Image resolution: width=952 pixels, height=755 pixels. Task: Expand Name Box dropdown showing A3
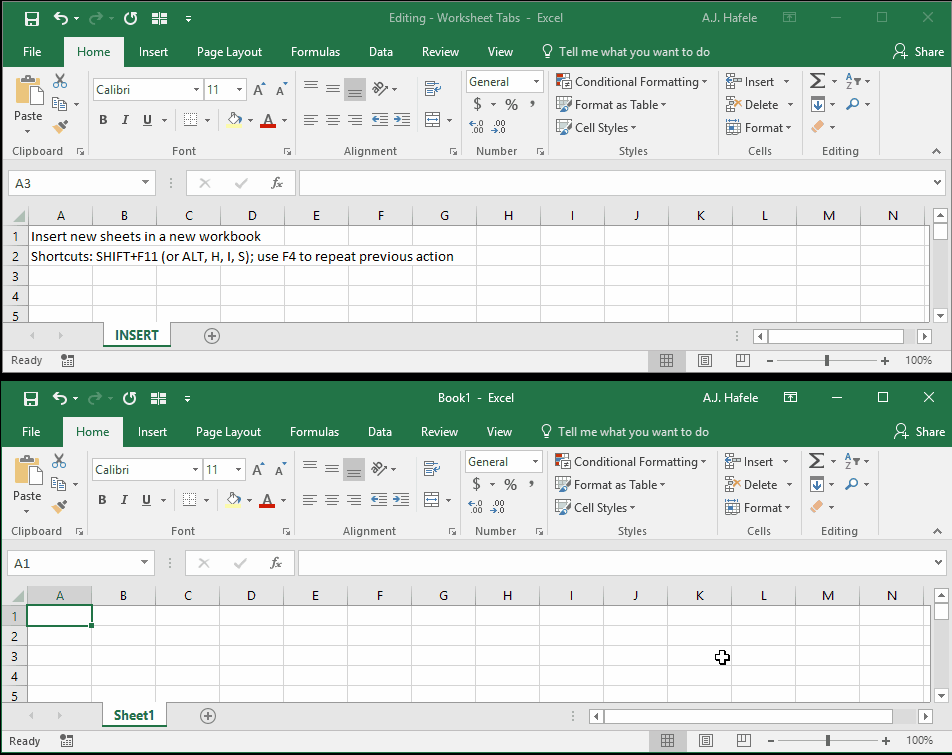coord(145,183)
